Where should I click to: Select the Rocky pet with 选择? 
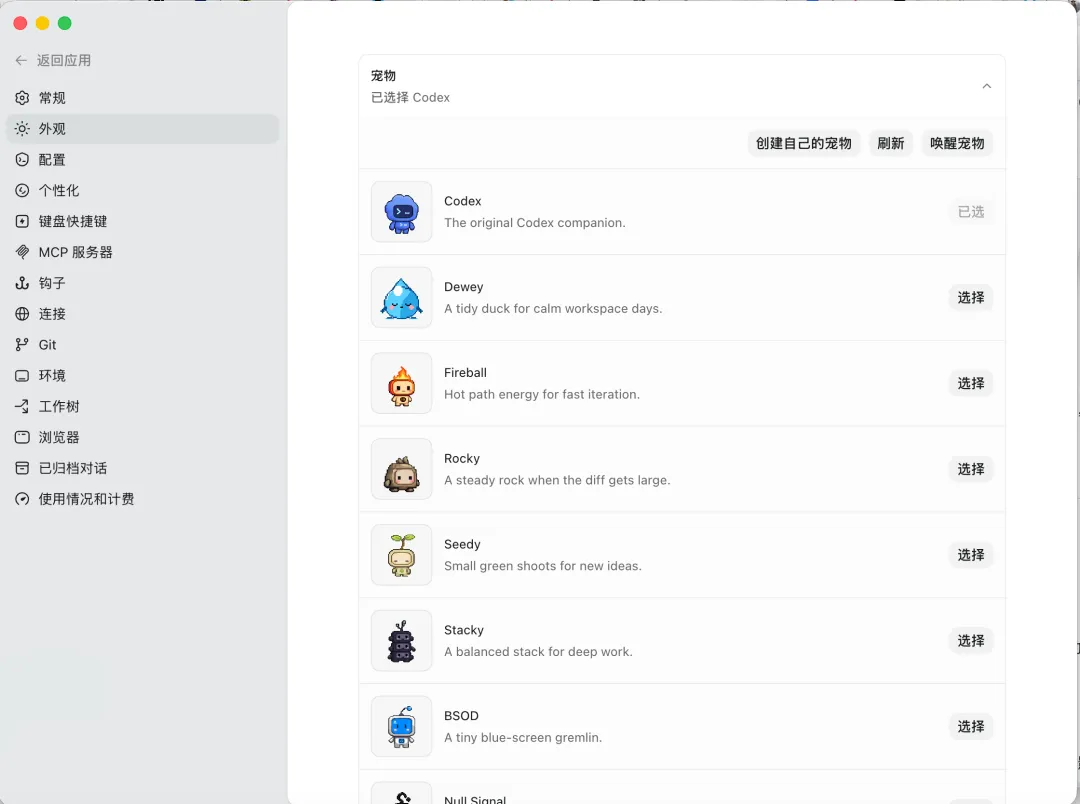(x=970, y=469)
